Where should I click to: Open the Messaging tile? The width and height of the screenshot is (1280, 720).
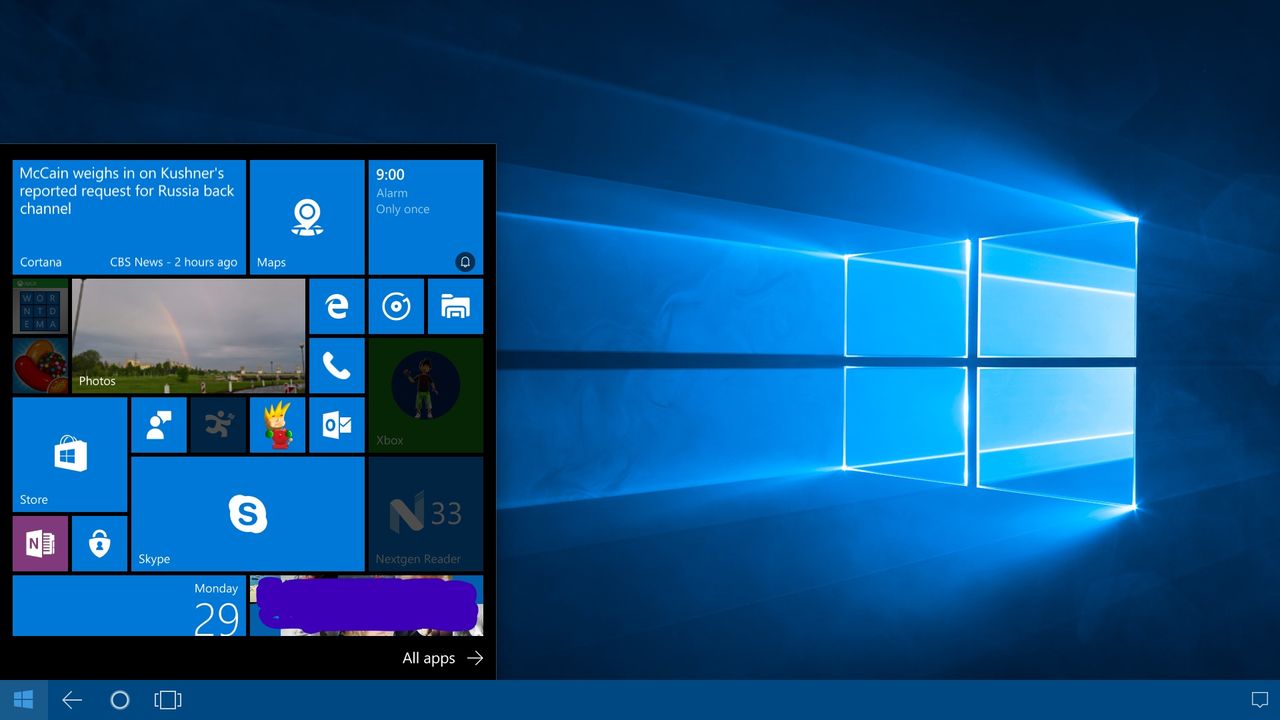click(159, 425)
